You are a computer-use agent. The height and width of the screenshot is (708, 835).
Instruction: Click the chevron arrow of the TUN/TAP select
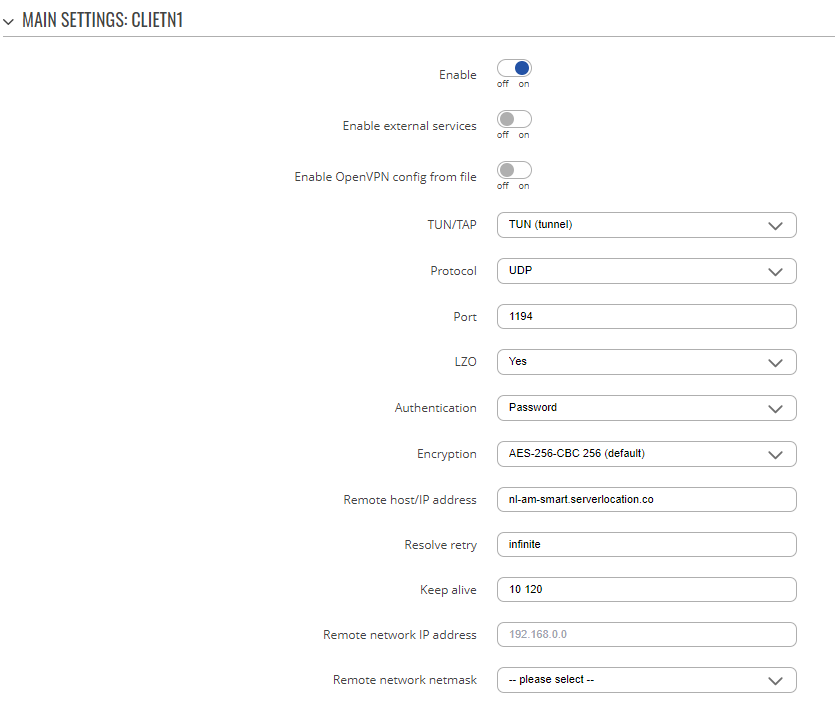click(x=775, y=226)
